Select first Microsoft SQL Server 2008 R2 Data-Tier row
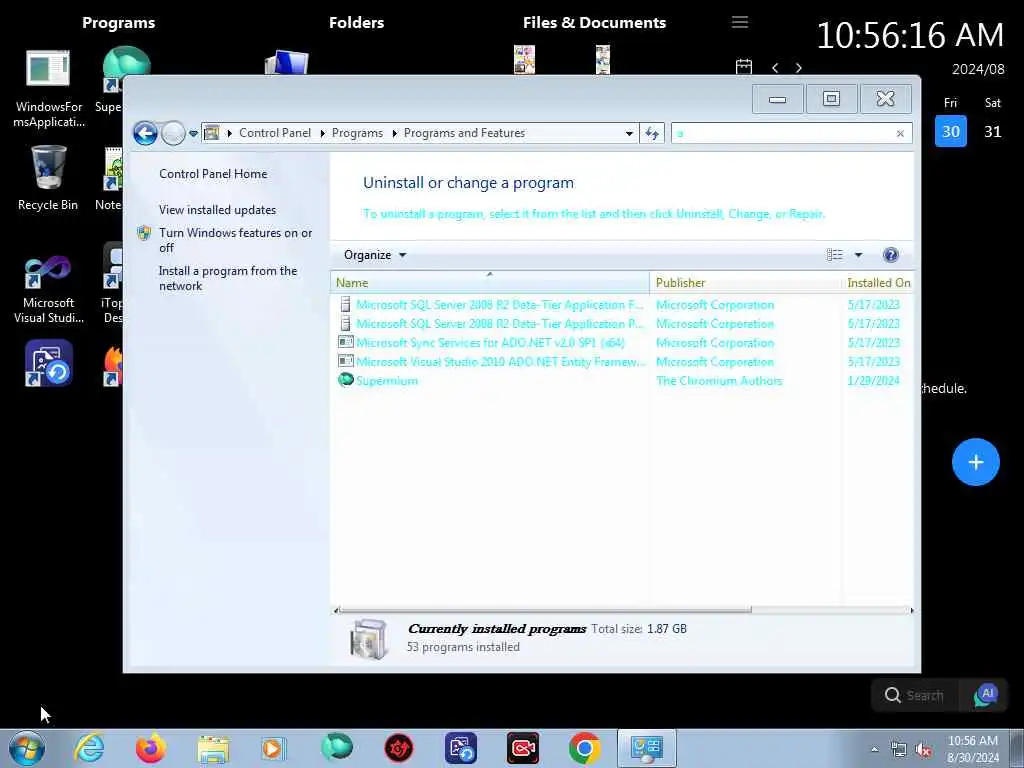This screenshot has height=768, width=1024. coord(624,305)
